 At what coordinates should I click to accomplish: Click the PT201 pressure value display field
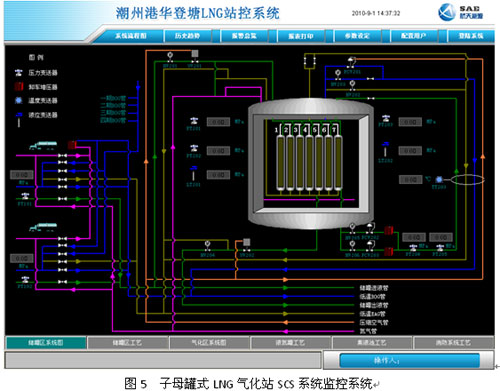coord(218,122)
